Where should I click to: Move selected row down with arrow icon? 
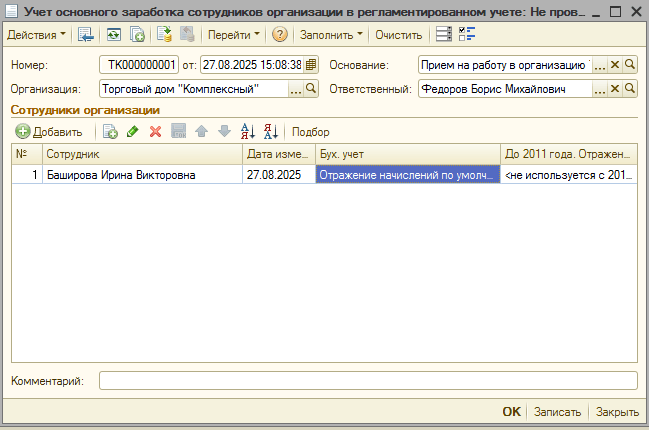pyautogui.click(x=224, y=132)
